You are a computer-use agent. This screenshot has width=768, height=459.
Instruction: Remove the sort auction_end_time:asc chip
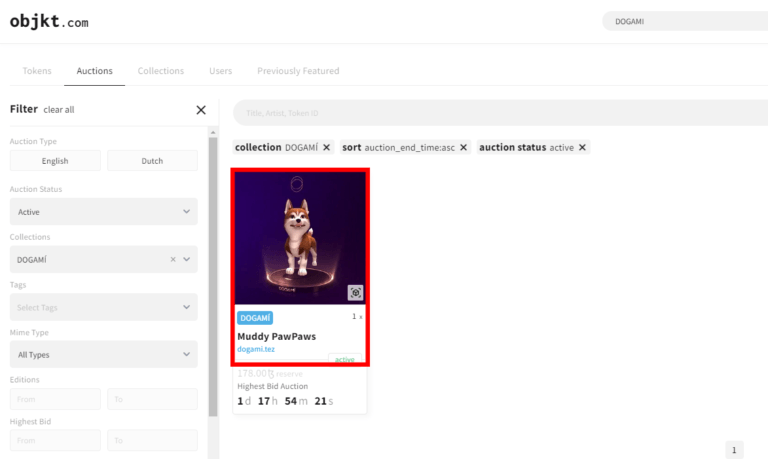point(463,147)
